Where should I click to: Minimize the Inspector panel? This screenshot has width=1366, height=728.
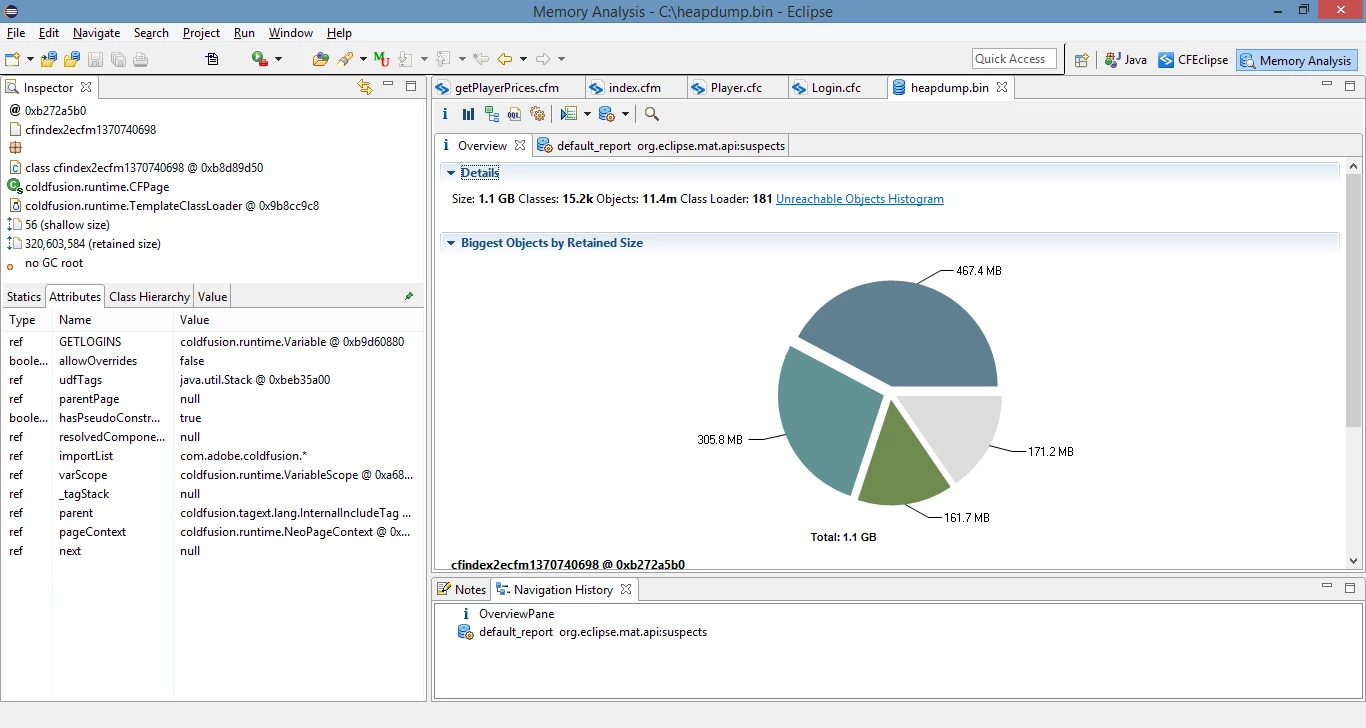388,86
